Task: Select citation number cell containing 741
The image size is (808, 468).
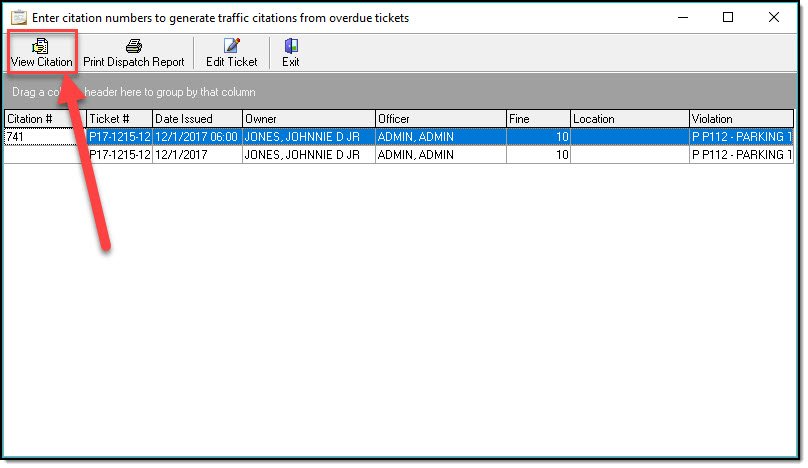Action: tap(43, 137)
